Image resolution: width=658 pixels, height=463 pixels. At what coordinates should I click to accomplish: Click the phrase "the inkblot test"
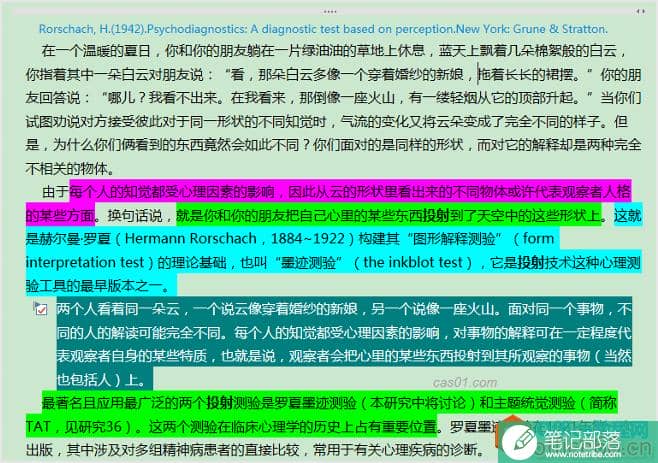coord(413,262)
